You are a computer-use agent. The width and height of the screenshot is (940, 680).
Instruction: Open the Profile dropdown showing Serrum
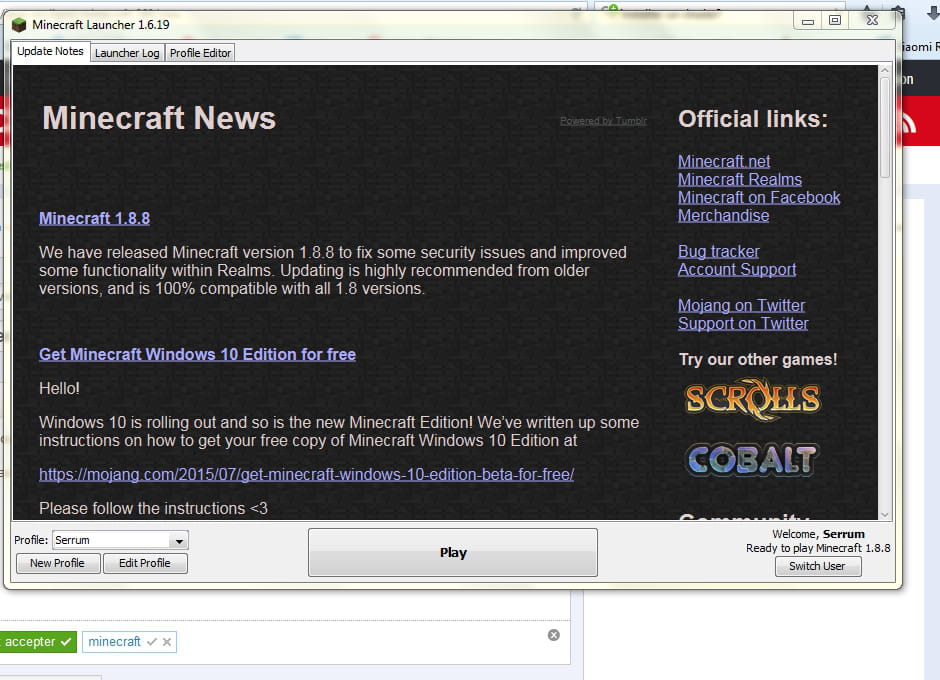click(x=120, y=540)
